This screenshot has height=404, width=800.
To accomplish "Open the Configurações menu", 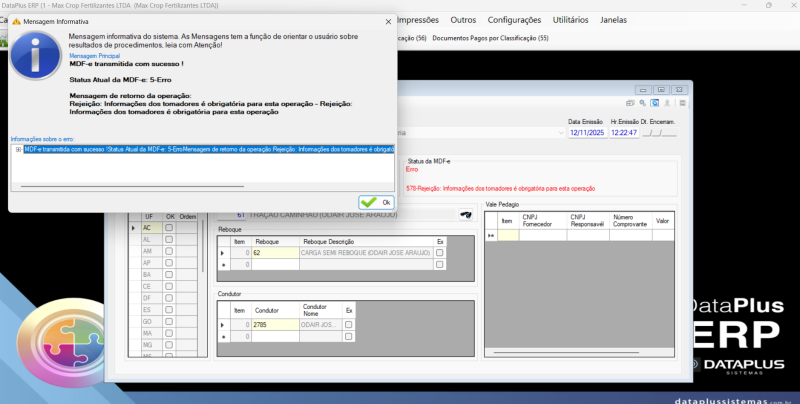I will 514,20.
